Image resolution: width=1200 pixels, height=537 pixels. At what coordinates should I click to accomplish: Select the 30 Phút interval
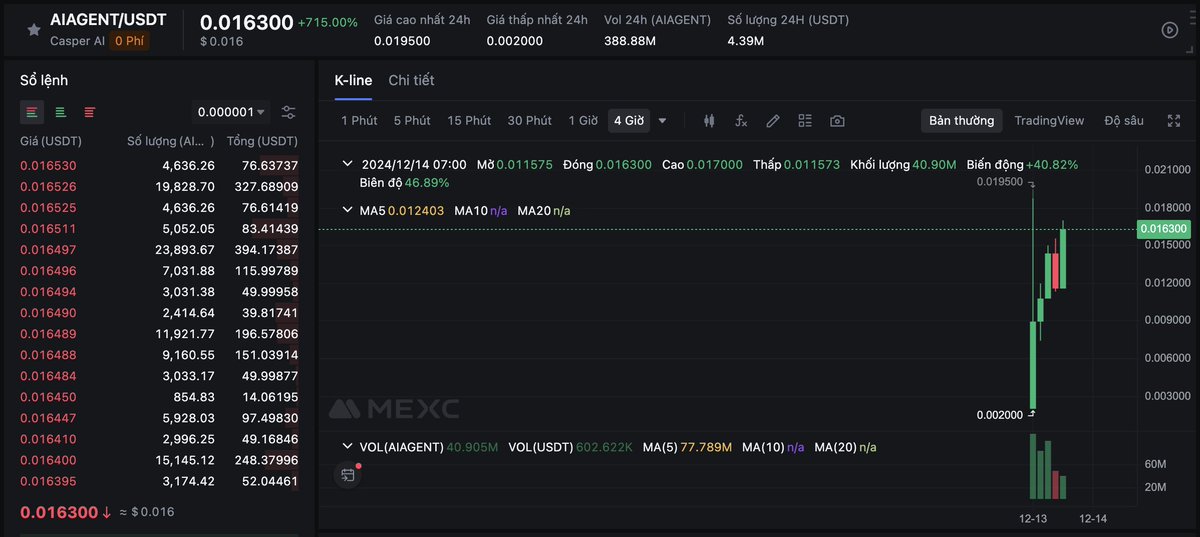point(530,121)
